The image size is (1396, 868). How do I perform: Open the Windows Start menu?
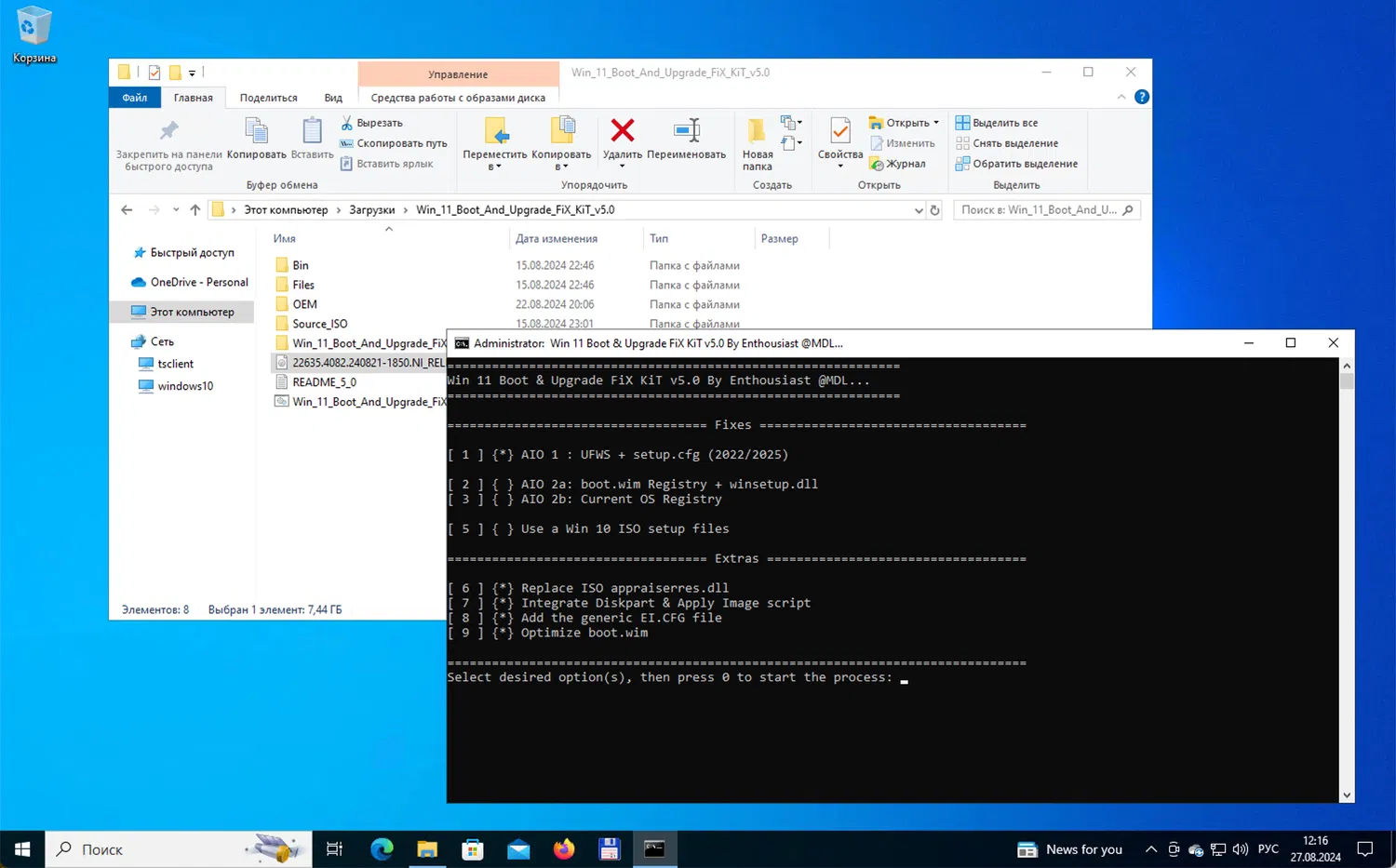tap(22, 848)
